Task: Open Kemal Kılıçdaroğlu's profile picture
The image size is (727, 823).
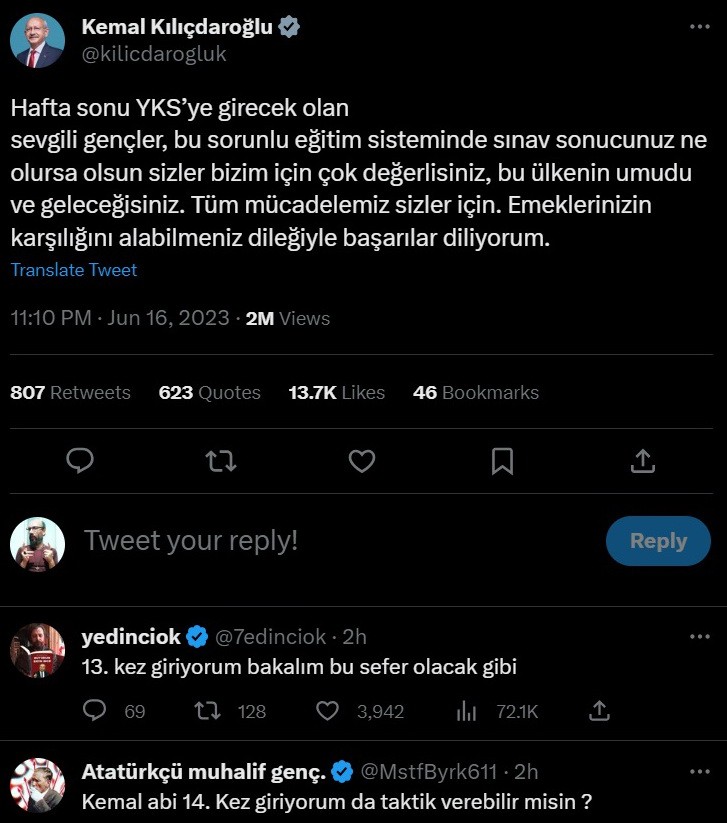Action: coord(38,41)
